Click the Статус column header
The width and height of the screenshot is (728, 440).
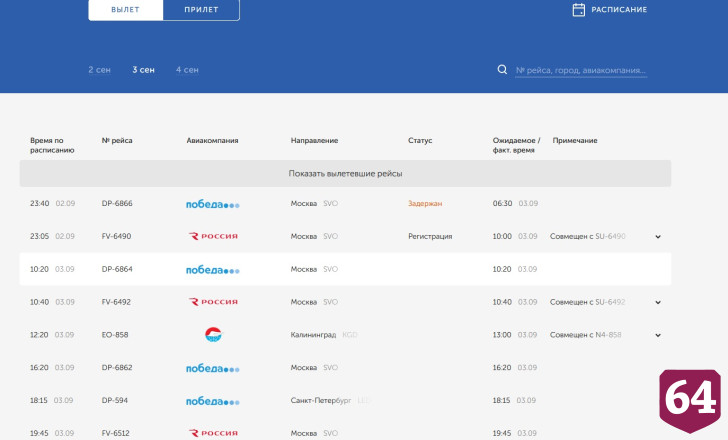[x=420, y=140]
